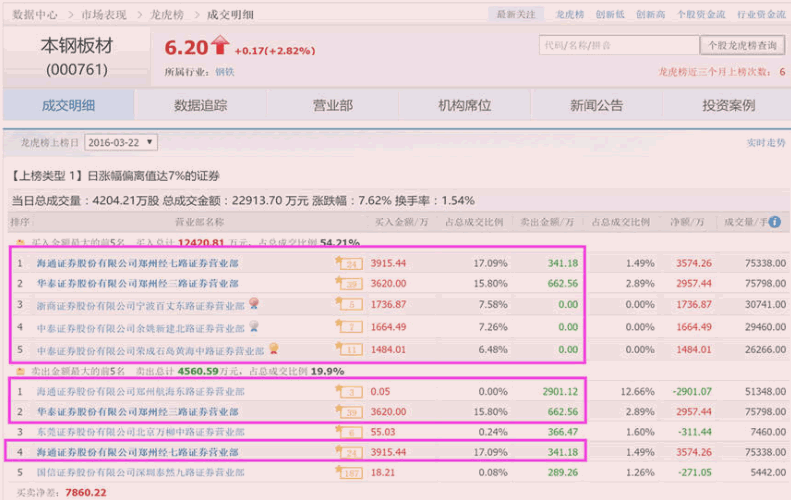Viewport: 791px width, 500px height.
Task: Click the star badge 39 beside 华泰证券 buy row
Action: [351, 285]
